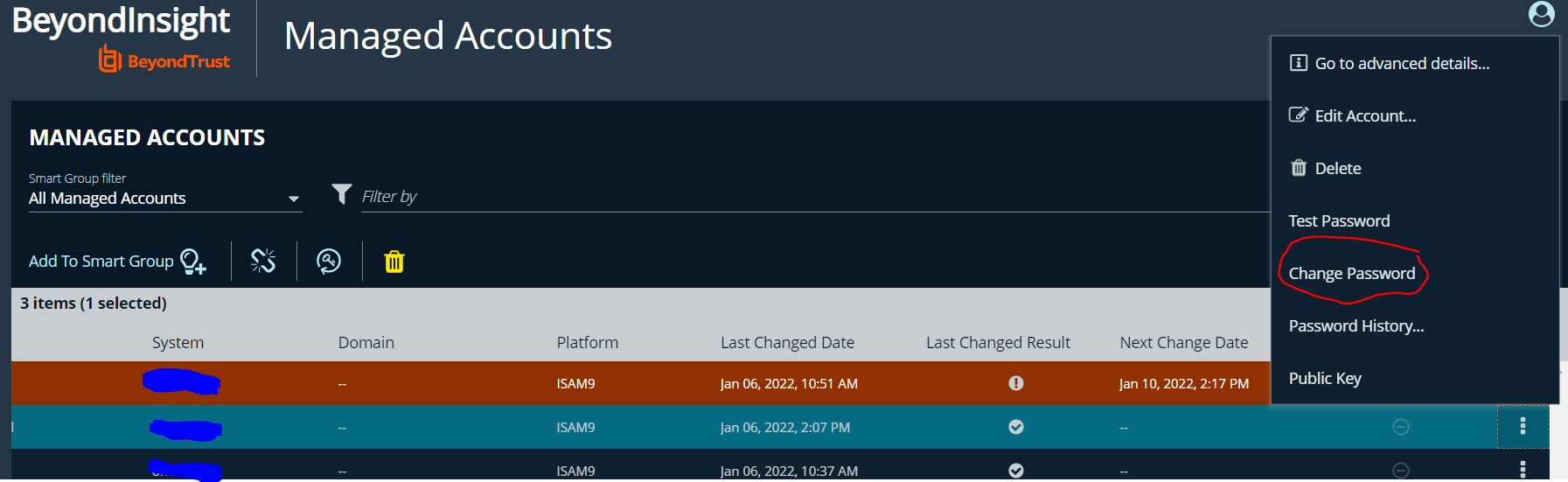Click the exclamation failed result icon

(1015, 383)
